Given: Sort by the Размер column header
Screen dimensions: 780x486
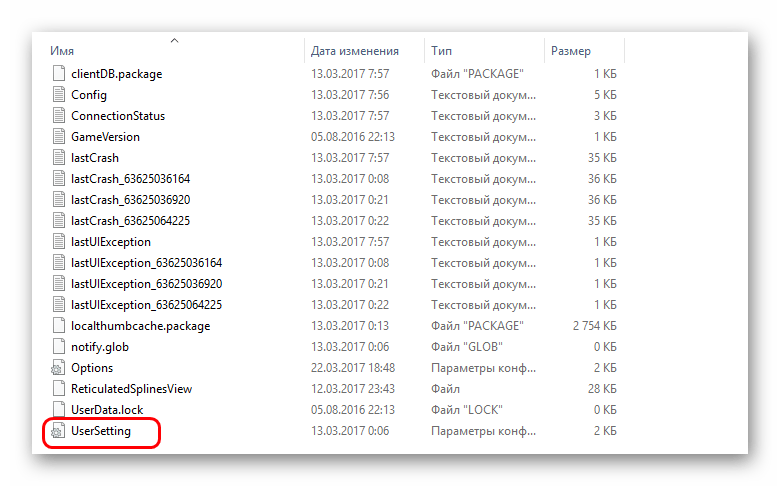Looking at the screenshot, I should 571,51.
